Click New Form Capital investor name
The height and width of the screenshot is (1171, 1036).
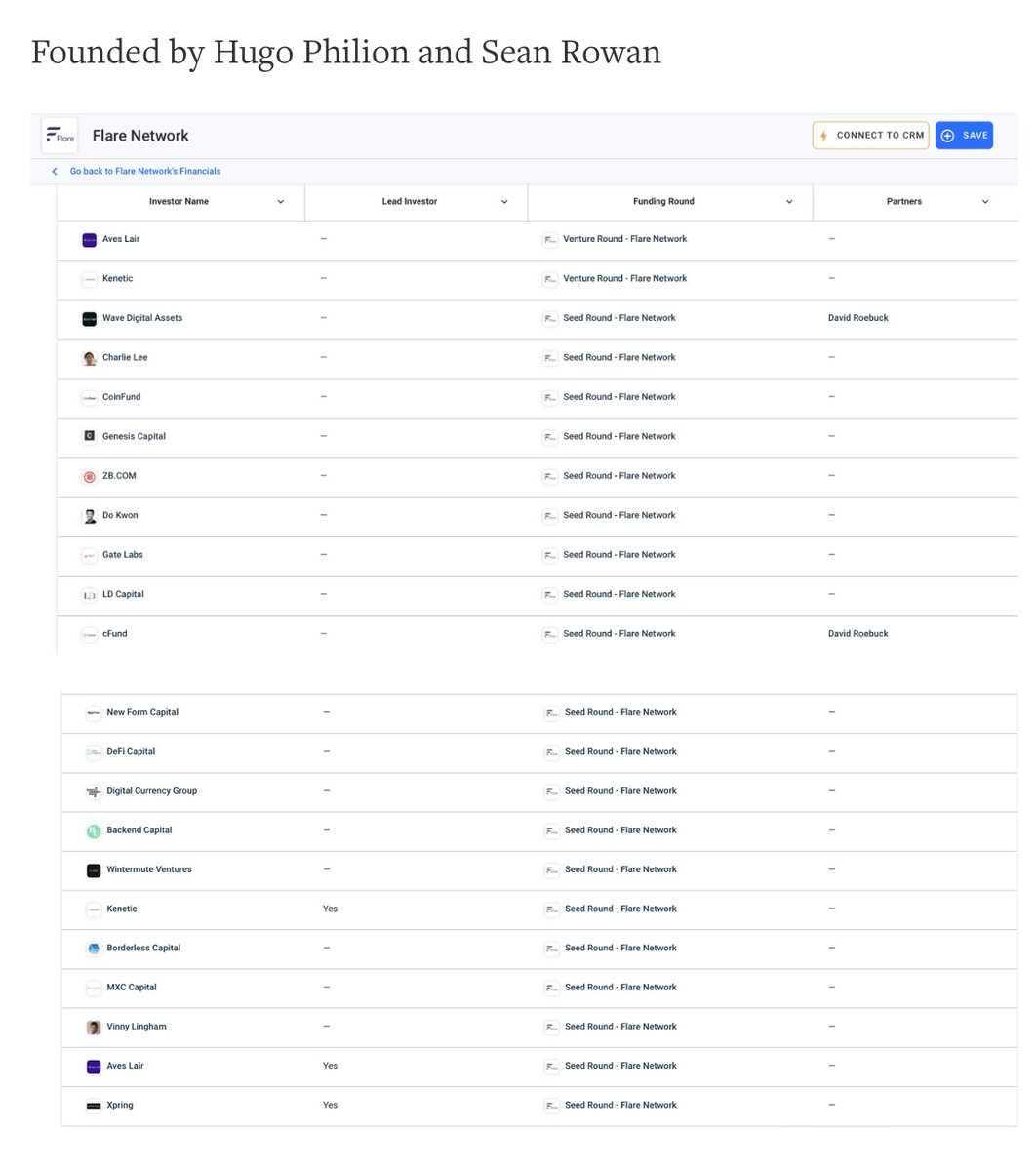[x=142, y=712]
